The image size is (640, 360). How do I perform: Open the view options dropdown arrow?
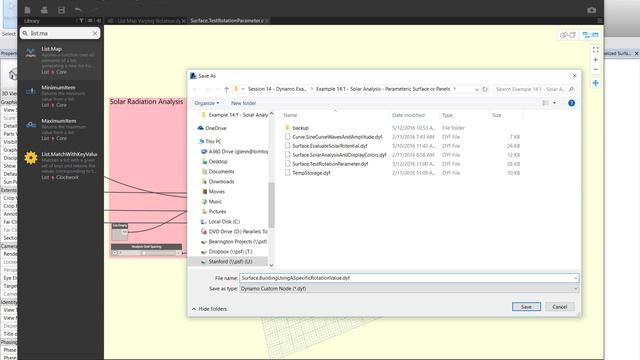[x=554, y=103]
